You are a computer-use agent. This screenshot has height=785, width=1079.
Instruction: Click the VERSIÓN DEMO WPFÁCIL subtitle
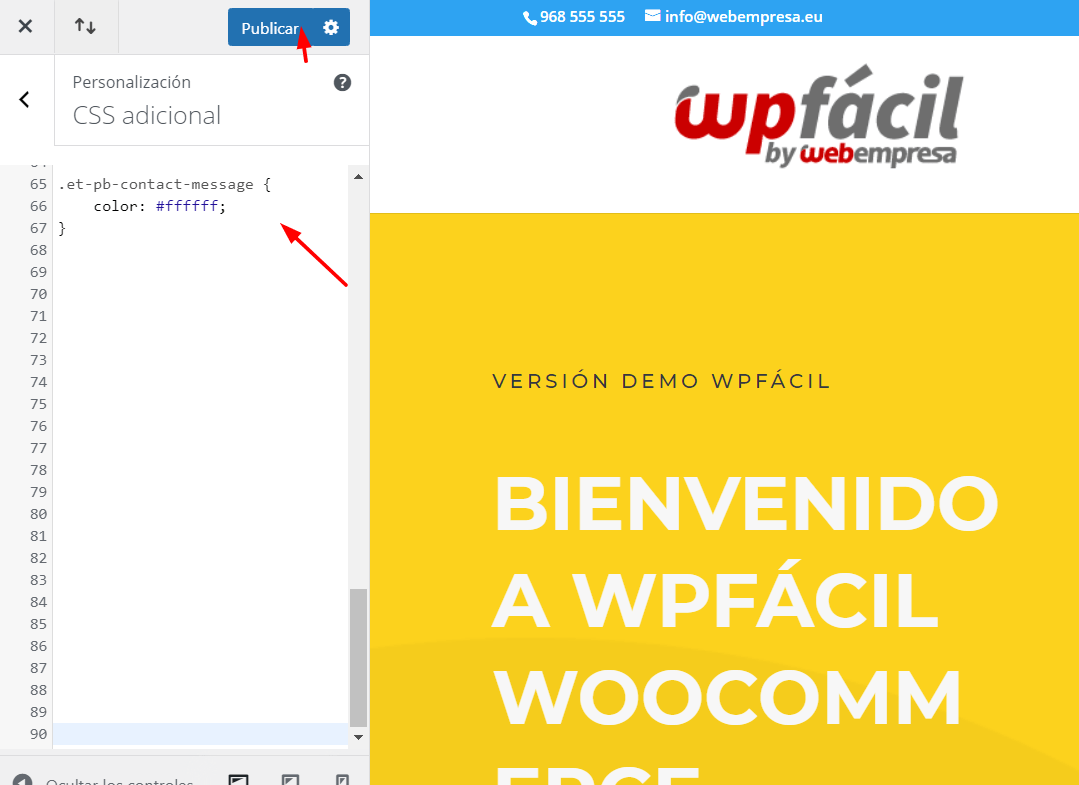coord(661,381)
